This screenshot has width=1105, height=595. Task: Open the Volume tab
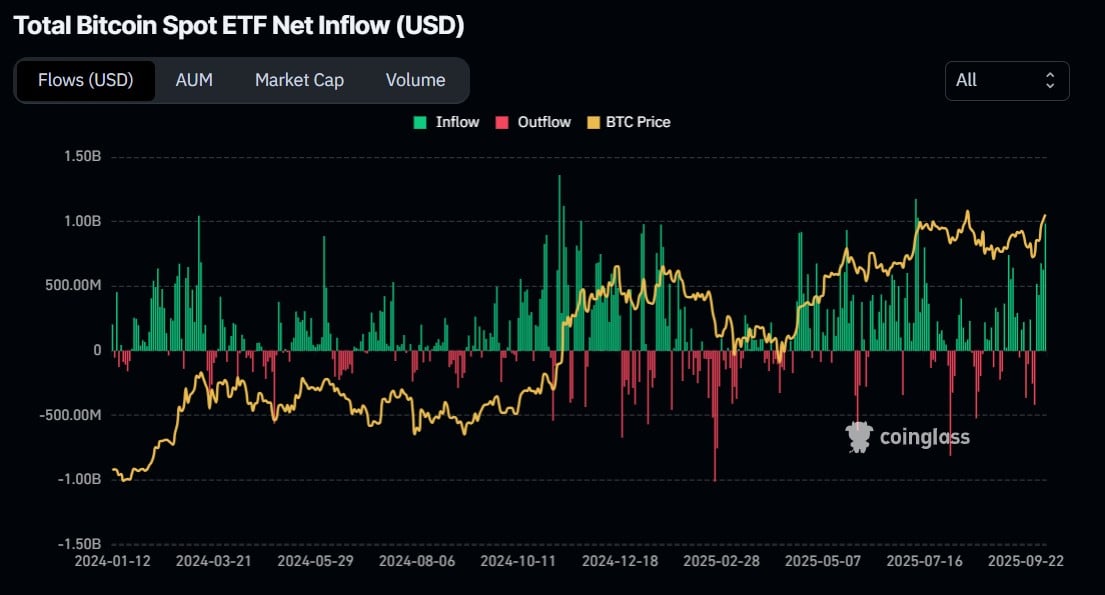pyautogui.click(x=415, y=80)
